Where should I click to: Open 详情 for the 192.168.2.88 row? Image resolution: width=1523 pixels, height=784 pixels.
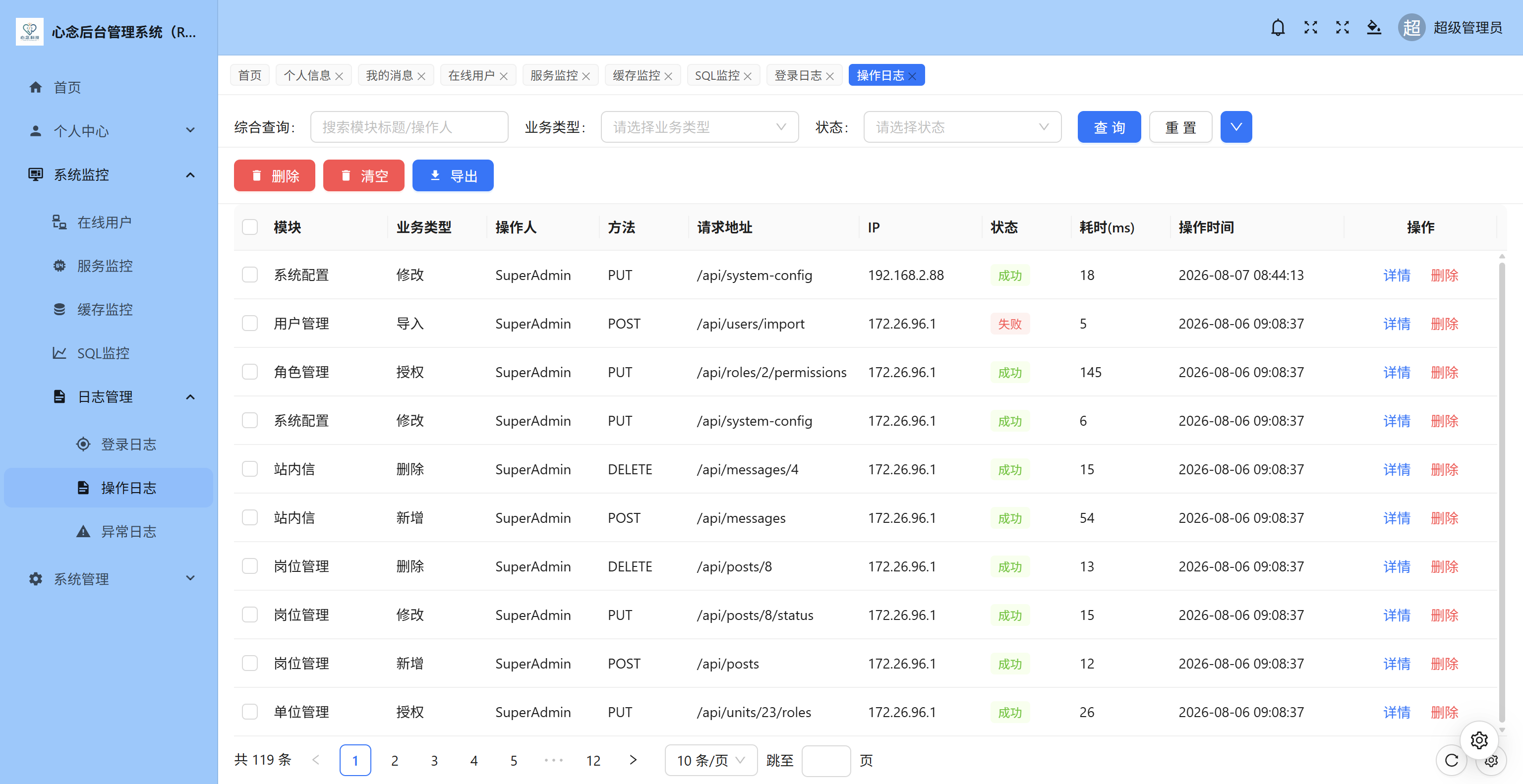point(1397,276)
